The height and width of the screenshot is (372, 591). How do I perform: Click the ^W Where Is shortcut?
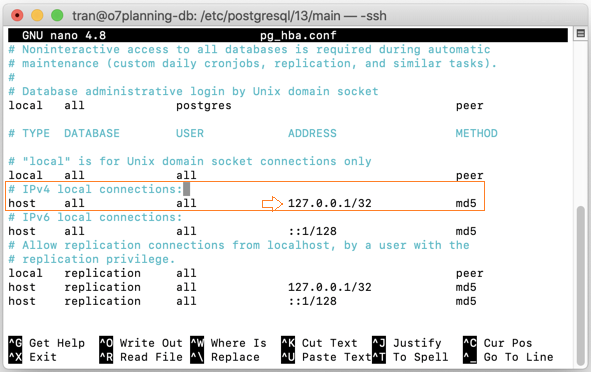tap(228, 343)
